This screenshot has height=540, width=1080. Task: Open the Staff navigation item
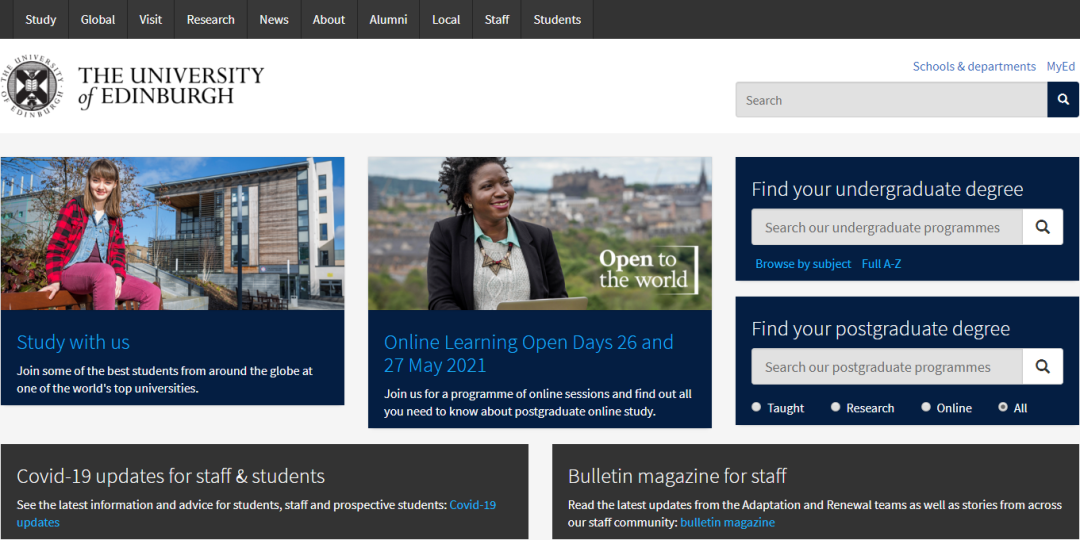pos(497,19)
